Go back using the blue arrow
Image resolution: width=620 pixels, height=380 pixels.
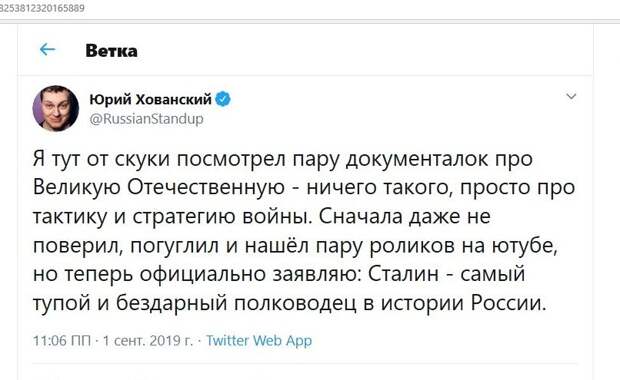47,49
